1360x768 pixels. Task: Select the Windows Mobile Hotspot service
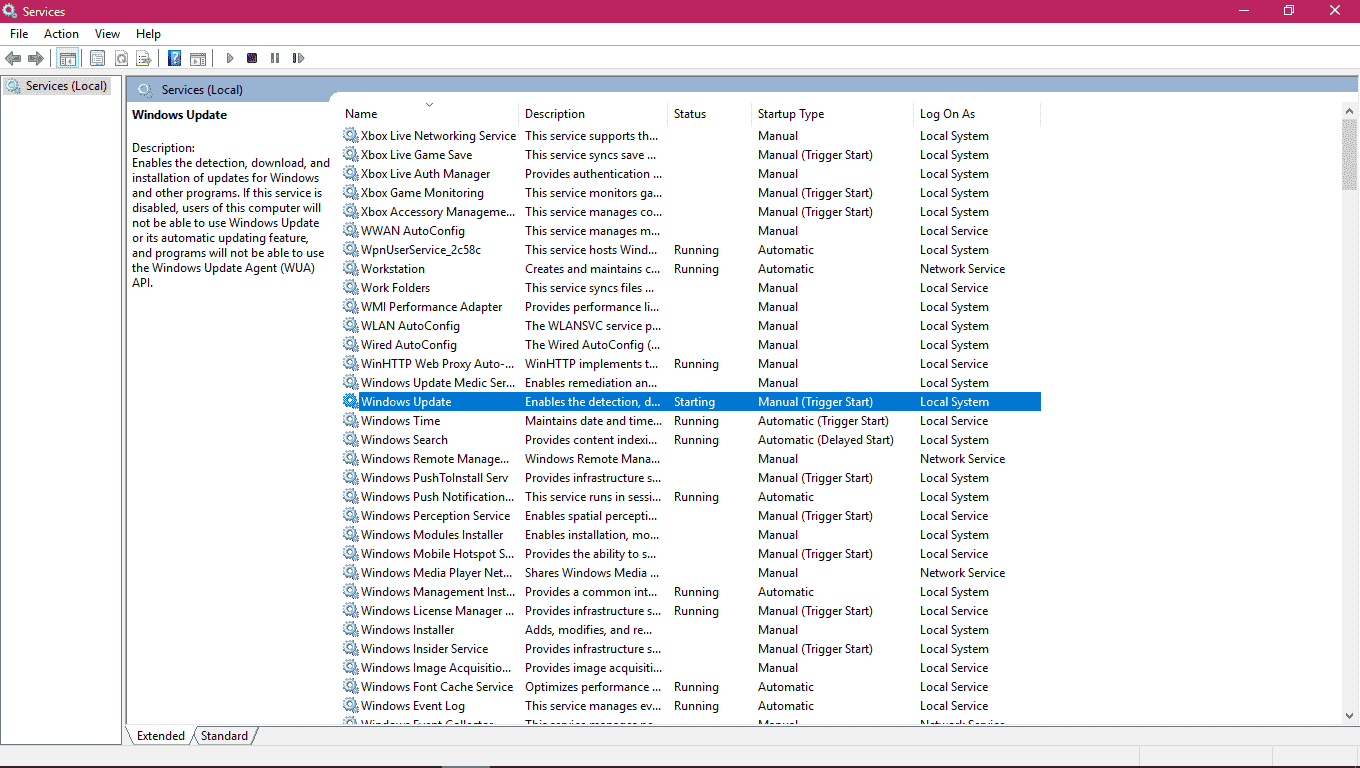[x=691, y=554]
